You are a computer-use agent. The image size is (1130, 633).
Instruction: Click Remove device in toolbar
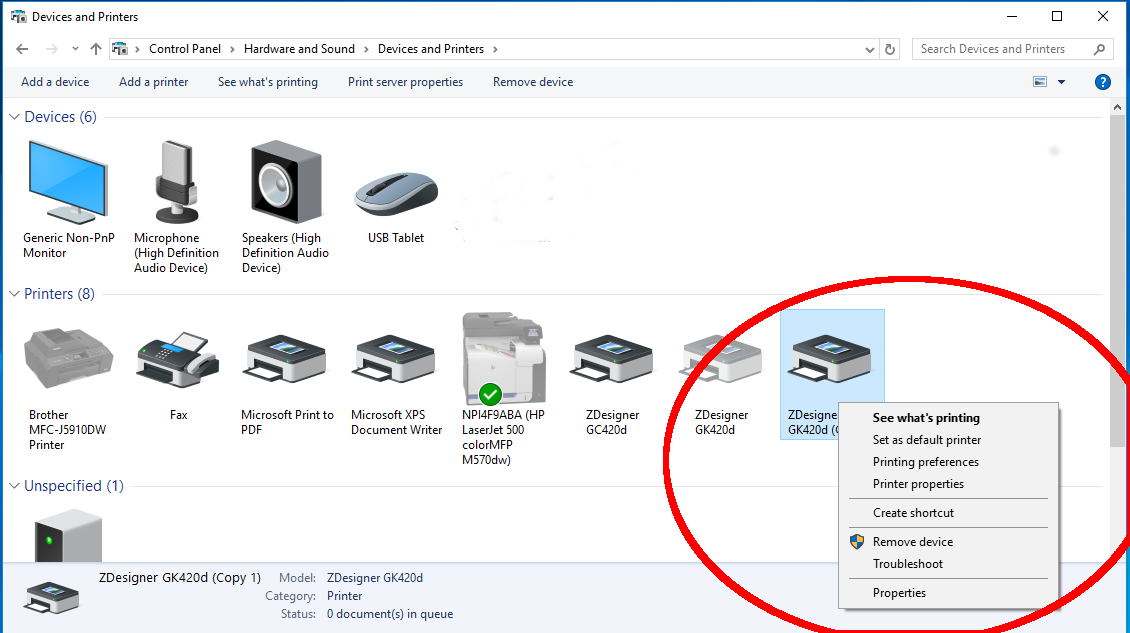coord(533,82)
